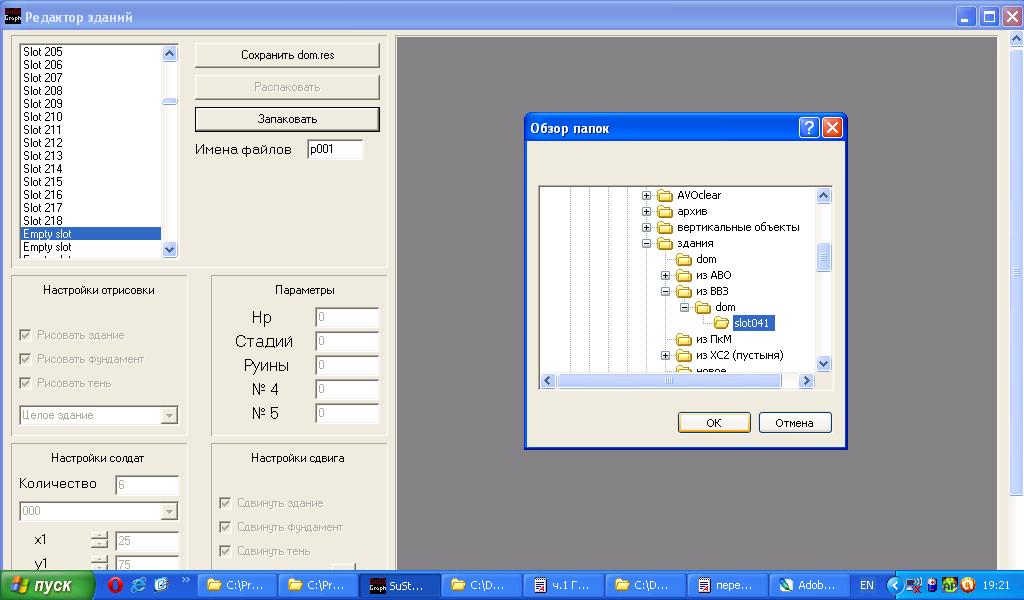Click the folder tree scroll down arrow

pyautogui.click(x=824, y=364)
